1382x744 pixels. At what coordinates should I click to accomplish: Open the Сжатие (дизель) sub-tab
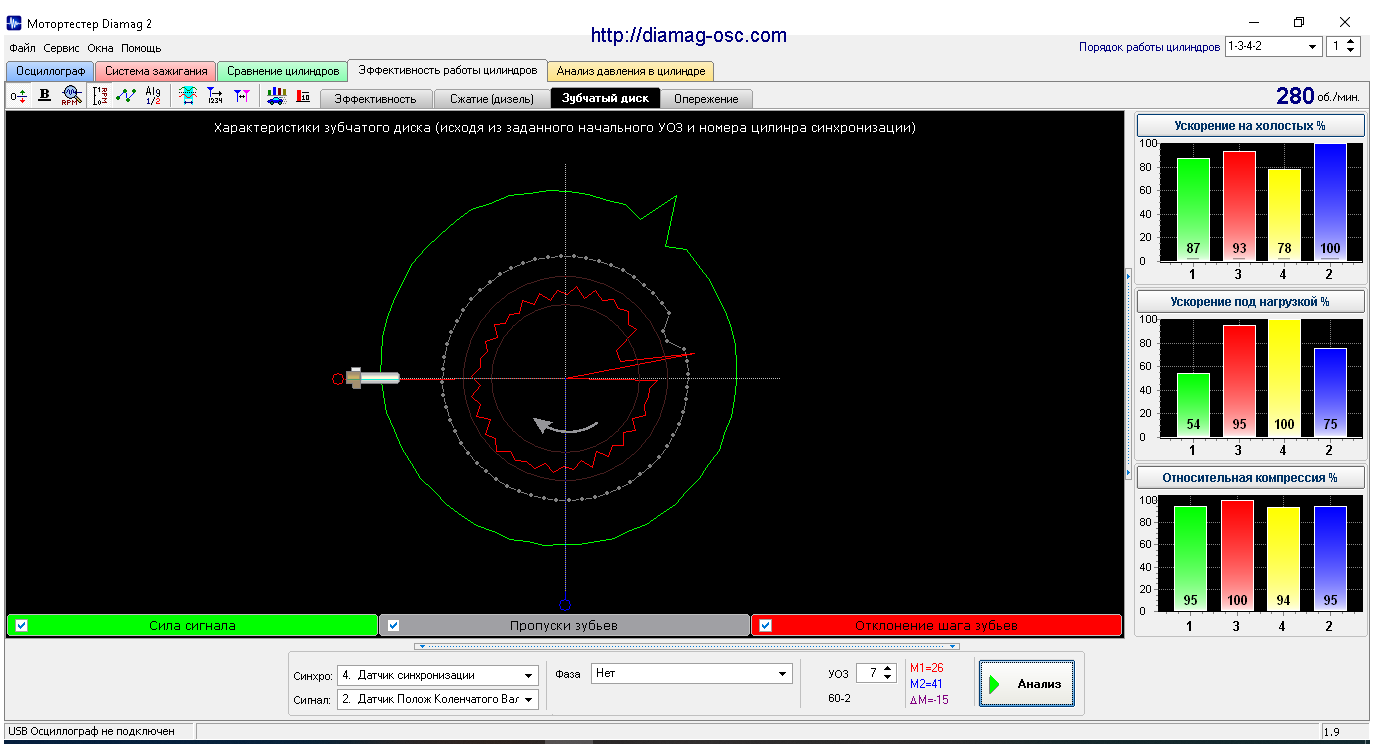pos(492,99)
